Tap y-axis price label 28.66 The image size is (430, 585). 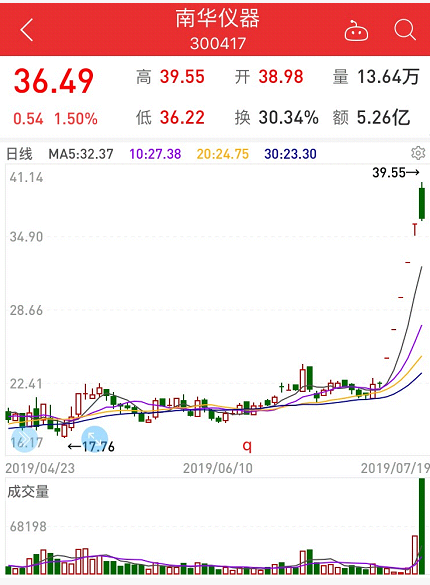point(26,310)
